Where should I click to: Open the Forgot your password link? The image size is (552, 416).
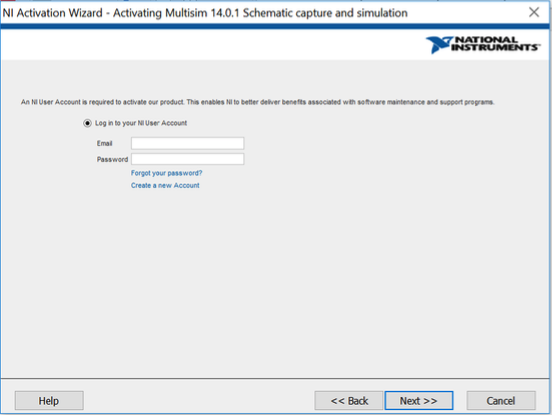point(167,173)
